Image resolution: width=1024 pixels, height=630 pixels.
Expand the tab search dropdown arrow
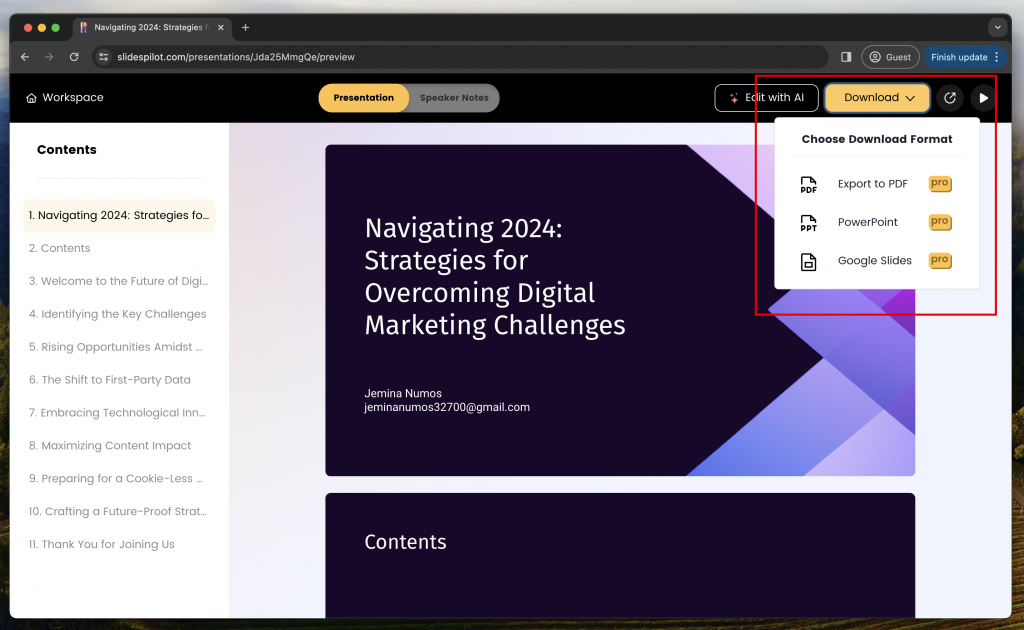pyautogui.click(x=997, y=27)
